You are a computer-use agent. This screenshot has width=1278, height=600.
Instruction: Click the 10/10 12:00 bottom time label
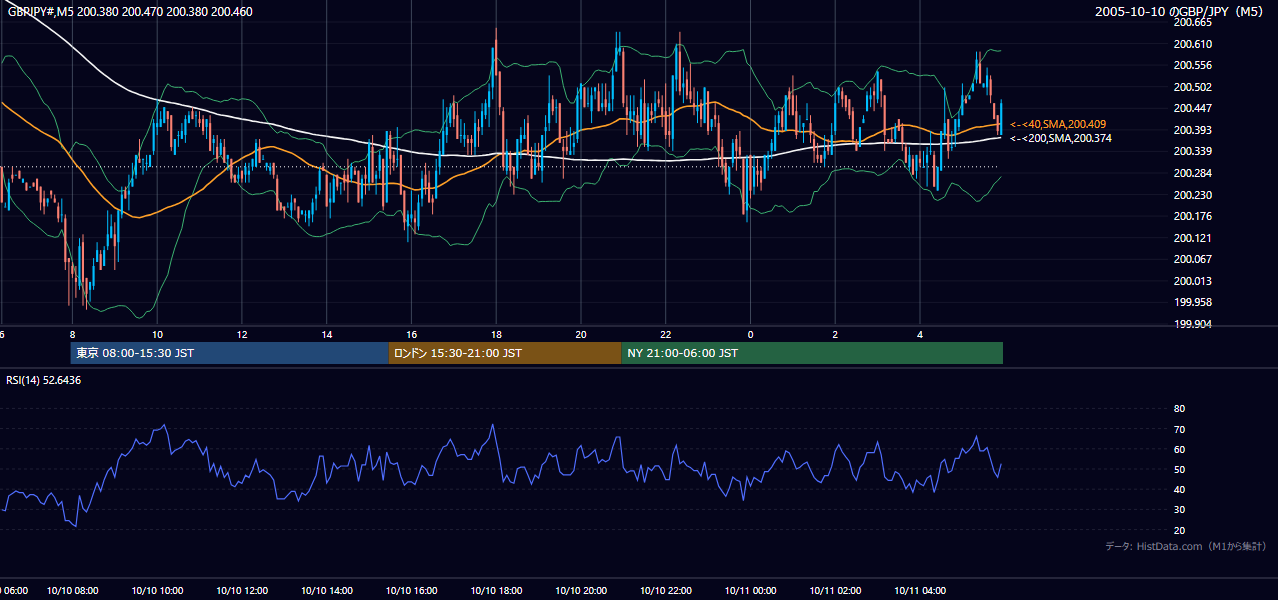242,591
